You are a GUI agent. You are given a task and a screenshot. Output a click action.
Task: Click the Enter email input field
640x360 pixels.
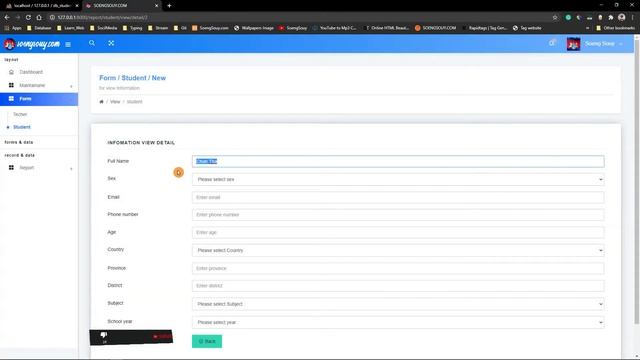pyautogui.click(x=398, y=197)
